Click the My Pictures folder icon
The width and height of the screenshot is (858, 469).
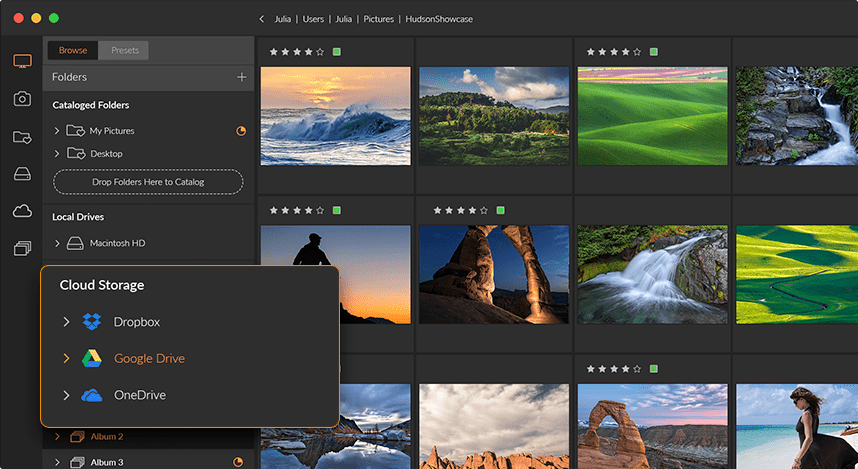point(76,131)
